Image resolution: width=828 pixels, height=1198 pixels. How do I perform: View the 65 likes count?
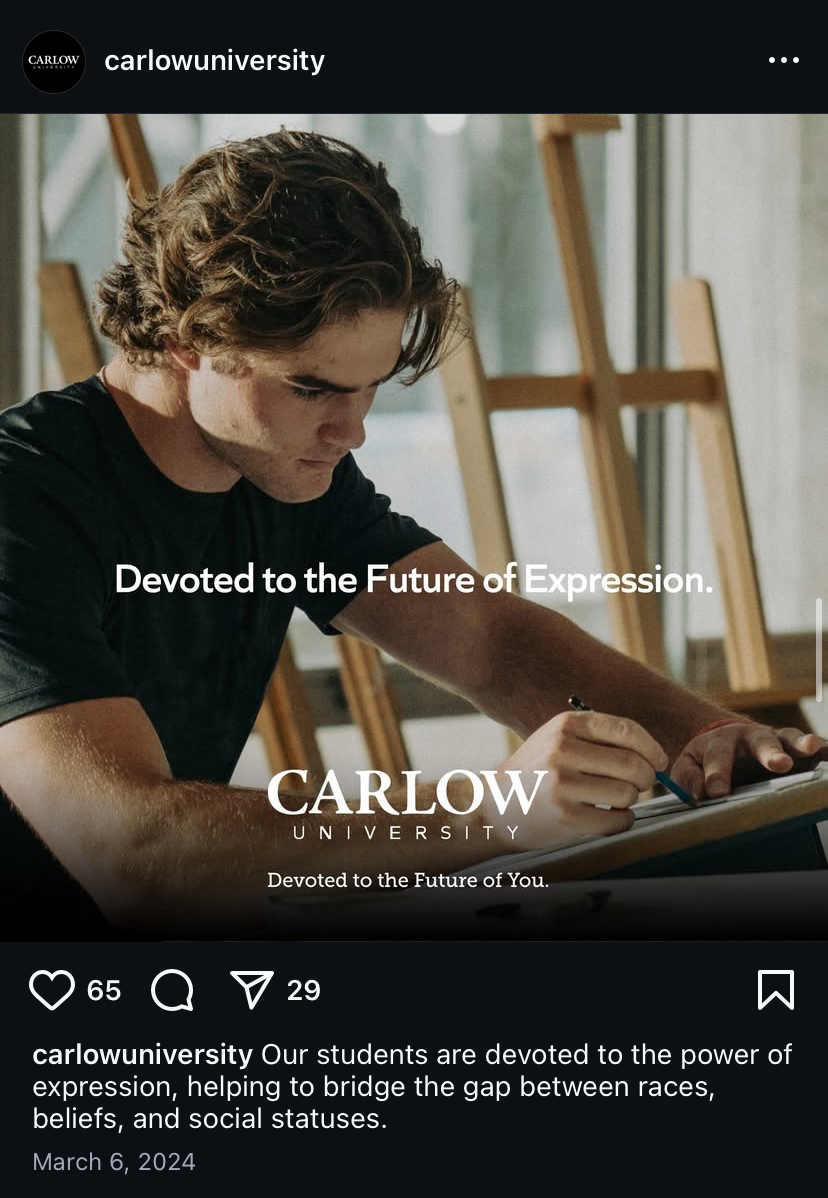(104, 991)
